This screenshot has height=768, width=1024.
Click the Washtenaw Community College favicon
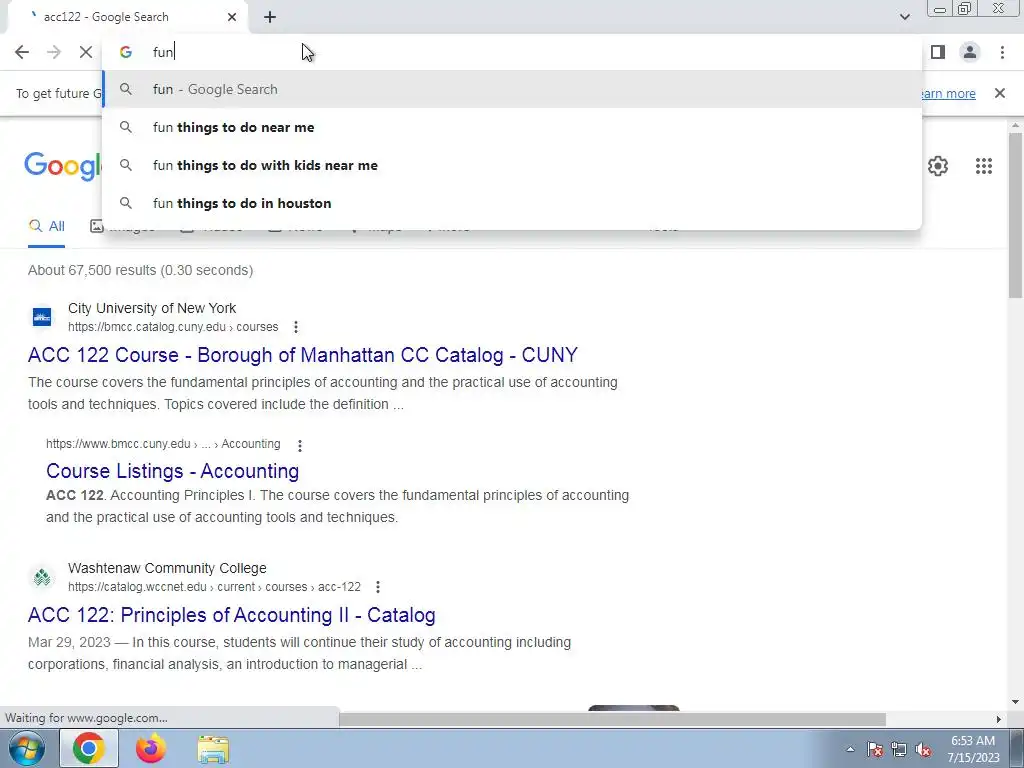(x=42, y=577)
